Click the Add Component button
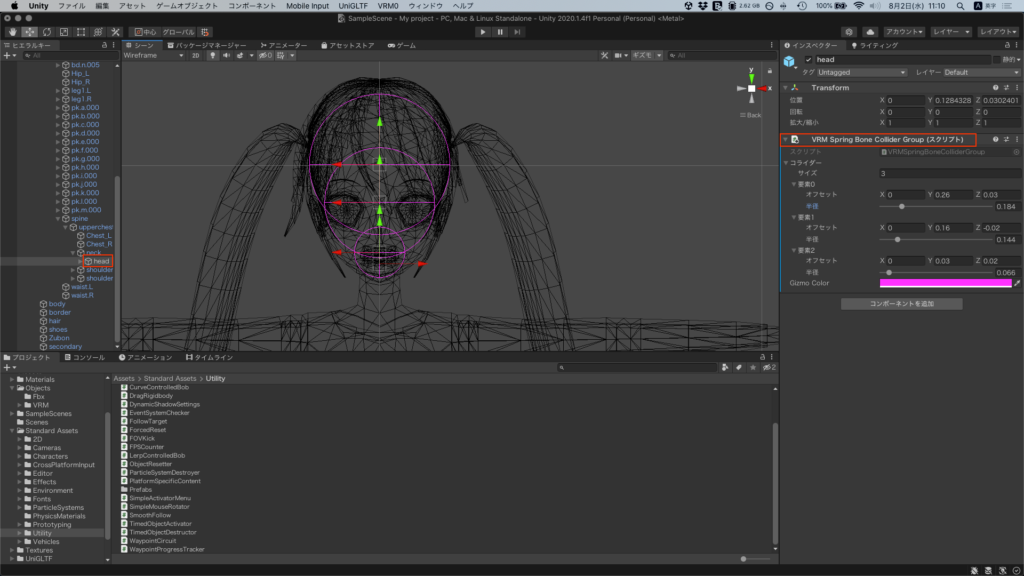The width and height of the screenshot is (1024, 576). (901, 303)
